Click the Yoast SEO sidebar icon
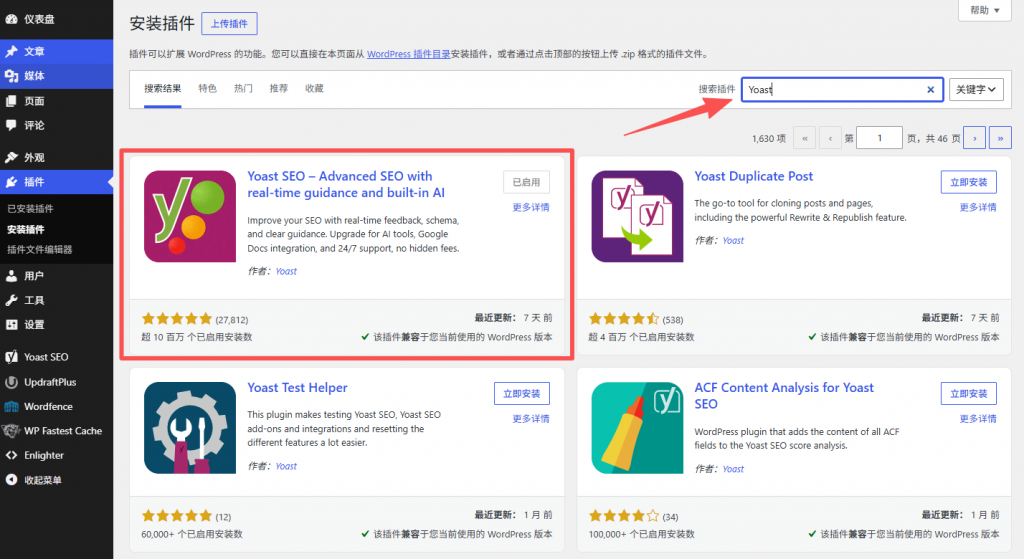This screenshot has height=559, width=1024. pyautogui.click(x=11, y=357)
